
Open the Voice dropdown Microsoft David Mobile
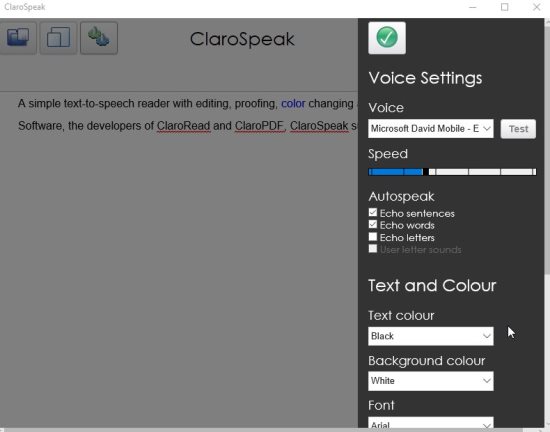click(431, 129)
